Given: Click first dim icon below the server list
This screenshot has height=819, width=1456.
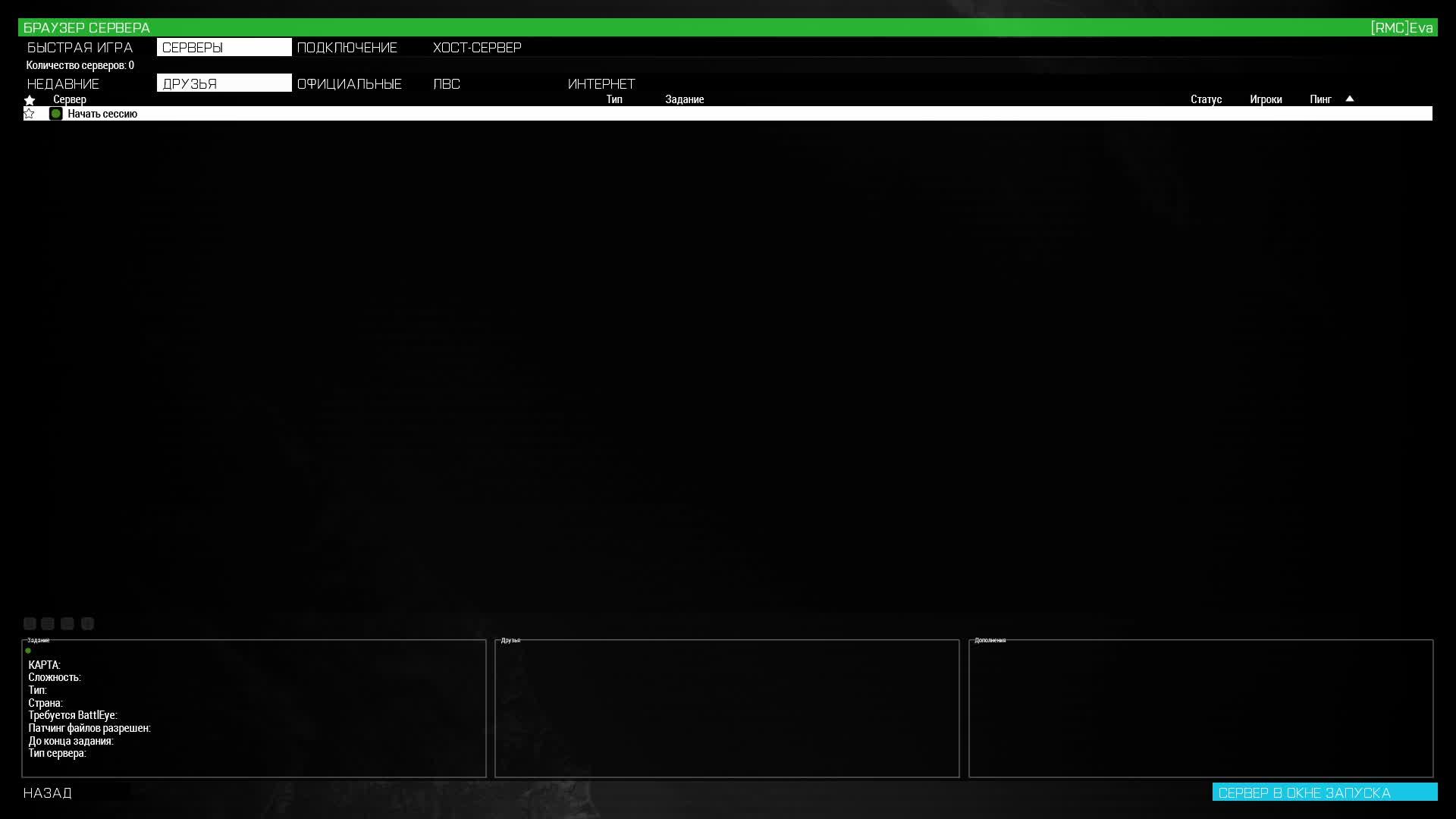Looking at the screenshot, I should click(x=30, y=623).
